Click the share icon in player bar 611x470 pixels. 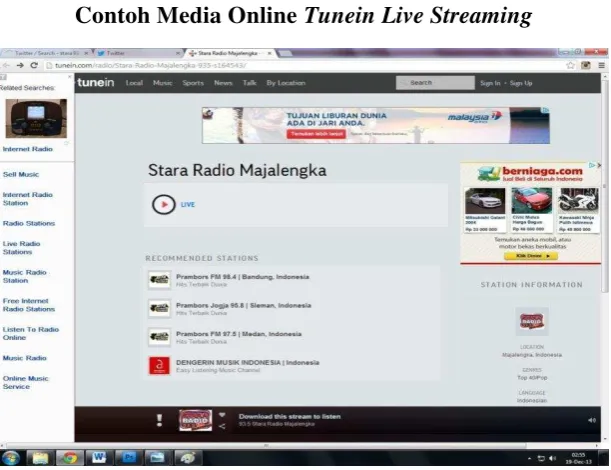222,426
